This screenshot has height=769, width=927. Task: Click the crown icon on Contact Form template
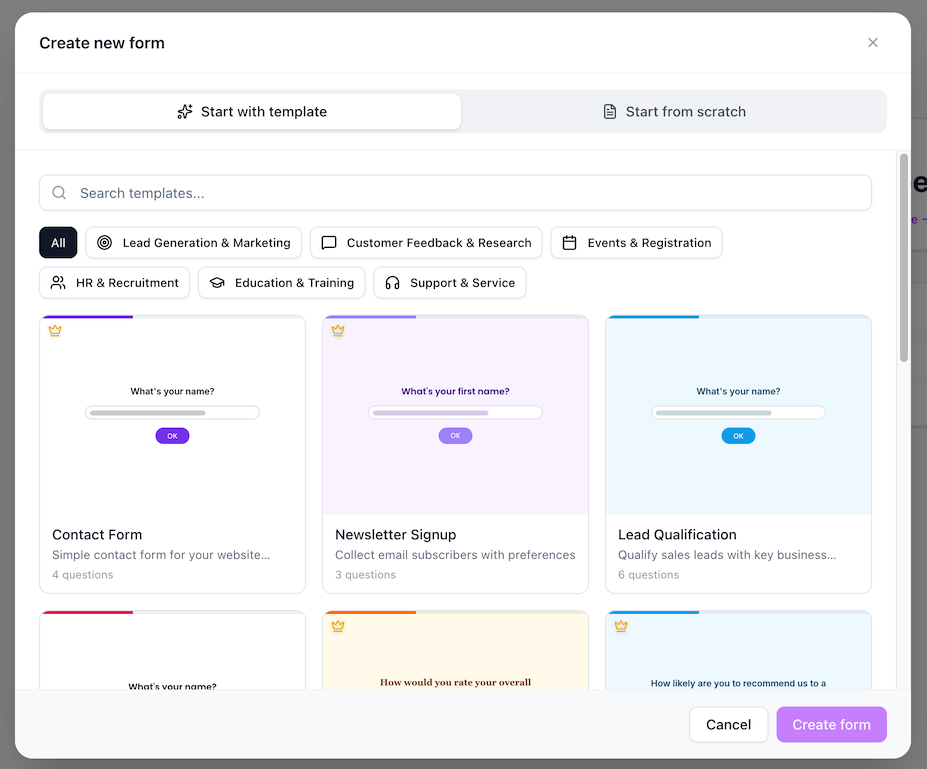click(x=55, y=331)
